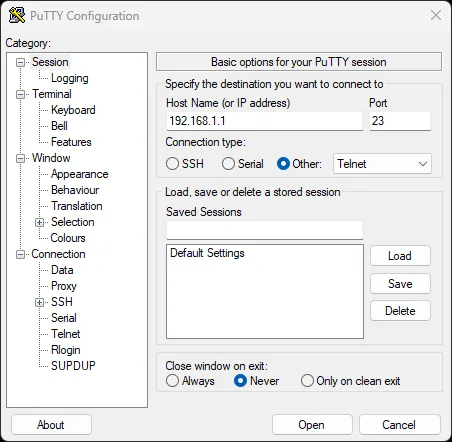
Task: Click the Port number field
Action: click(400, 121)
